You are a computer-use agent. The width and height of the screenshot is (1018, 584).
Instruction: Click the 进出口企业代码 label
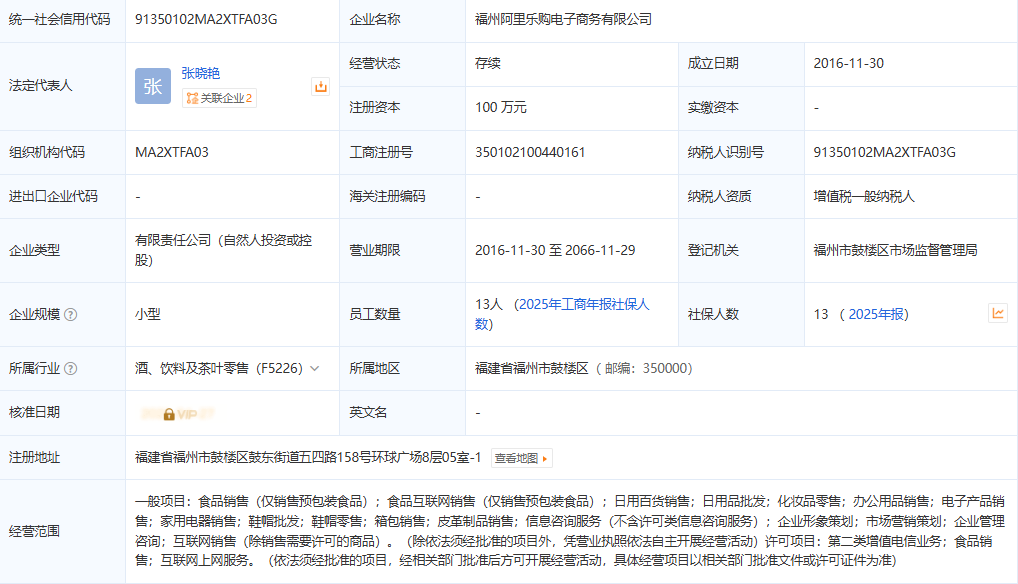click(53, 197)
